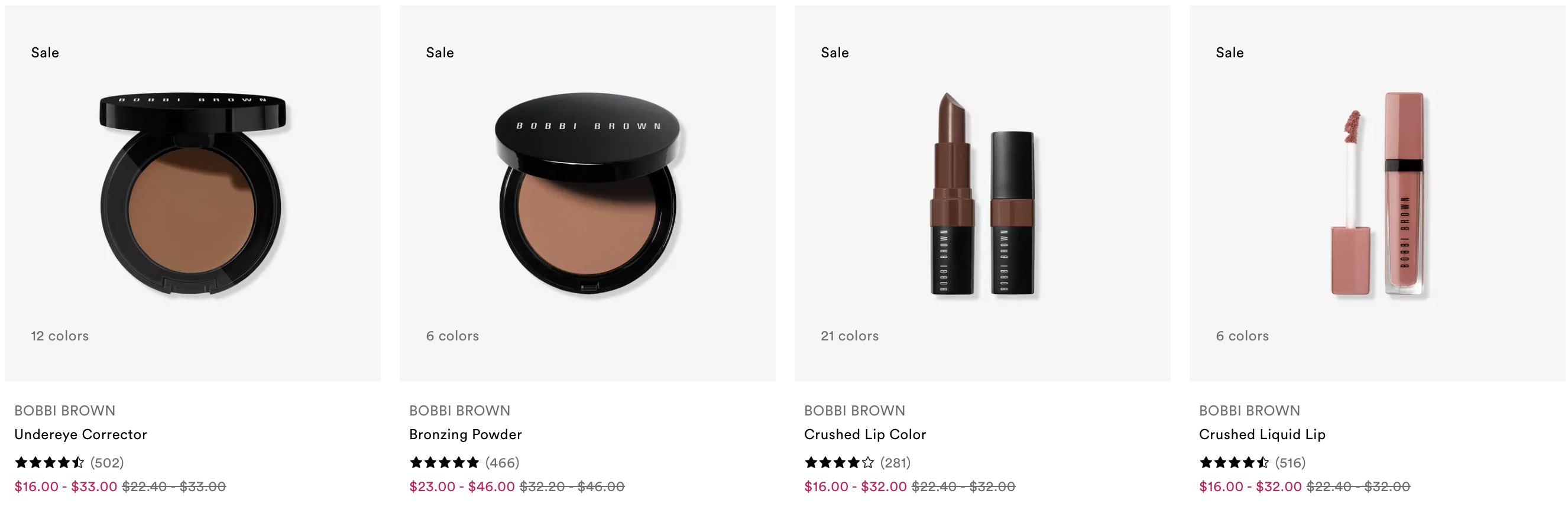This screenshot has height=526, width=1568.
Task: Click the Sale badge on Bronzing Powder
Action: (x=440, y=53)
